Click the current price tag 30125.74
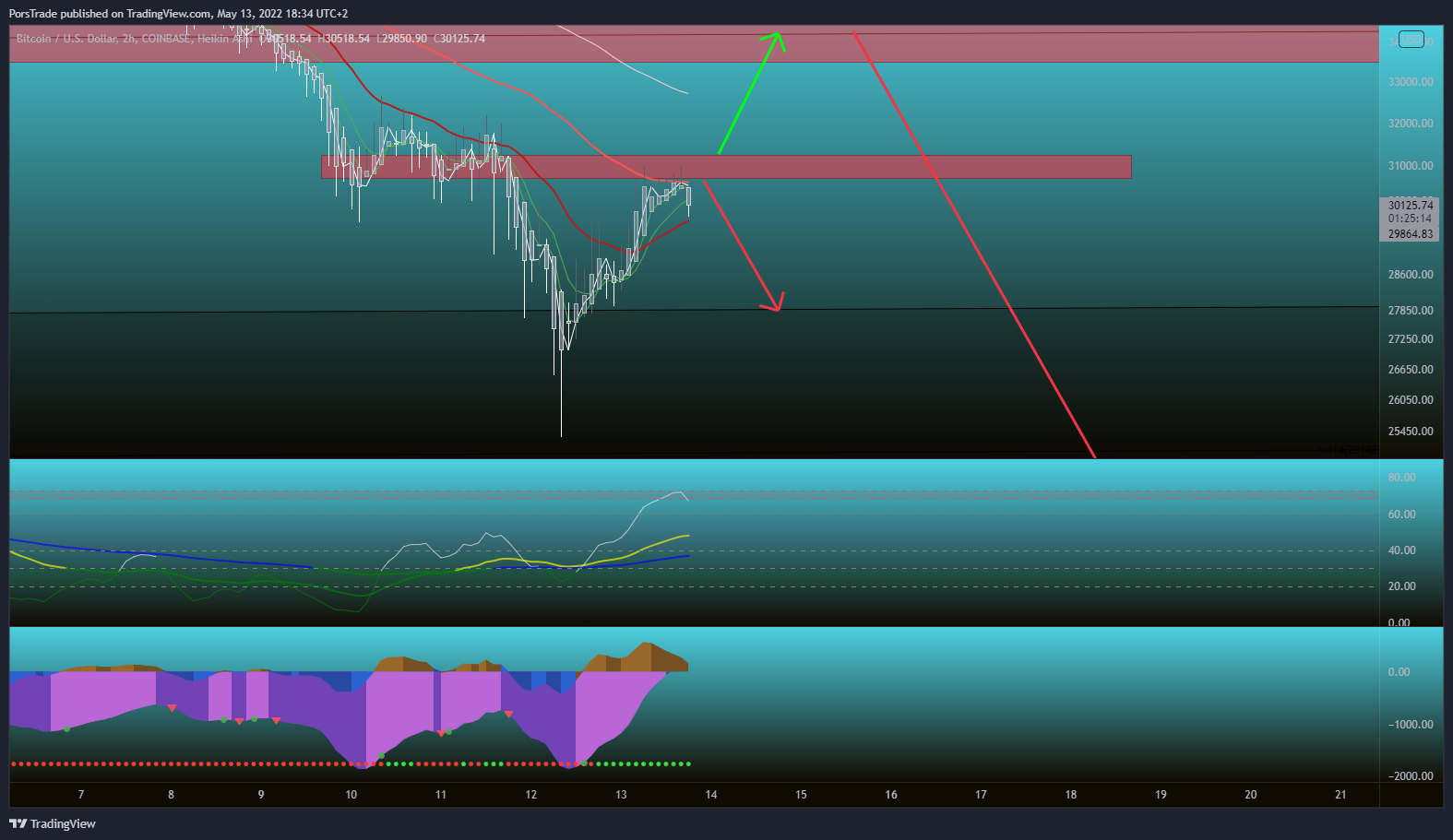Image resolution: width=1453 pixels, height=840 pixels. [1411, 206]
